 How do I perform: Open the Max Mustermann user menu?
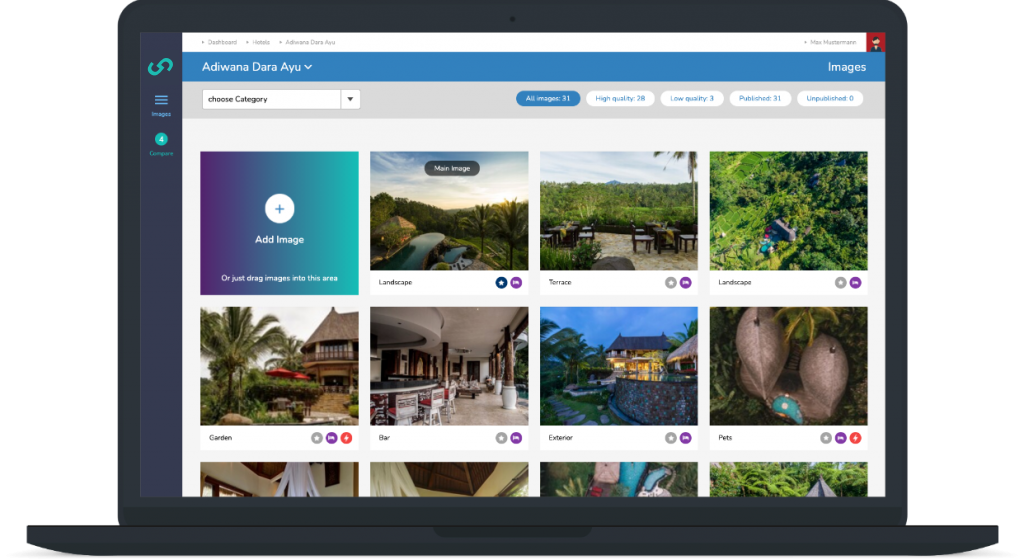[832, 42]
